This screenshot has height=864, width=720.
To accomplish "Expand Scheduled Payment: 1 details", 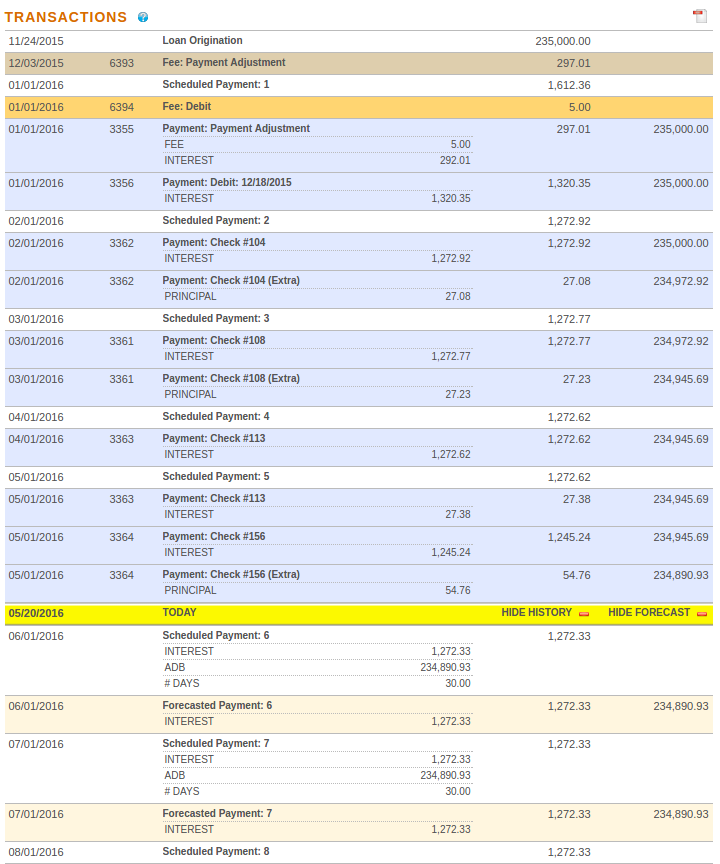I will (359, 85).
